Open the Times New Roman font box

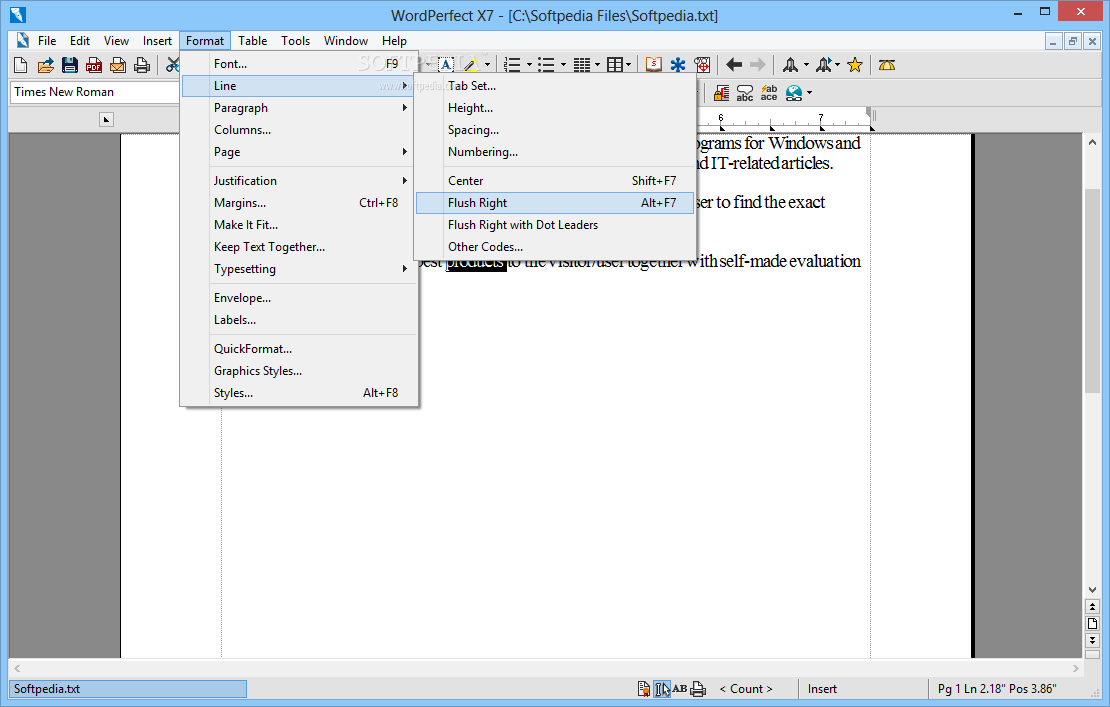click(x=94, y=92)
